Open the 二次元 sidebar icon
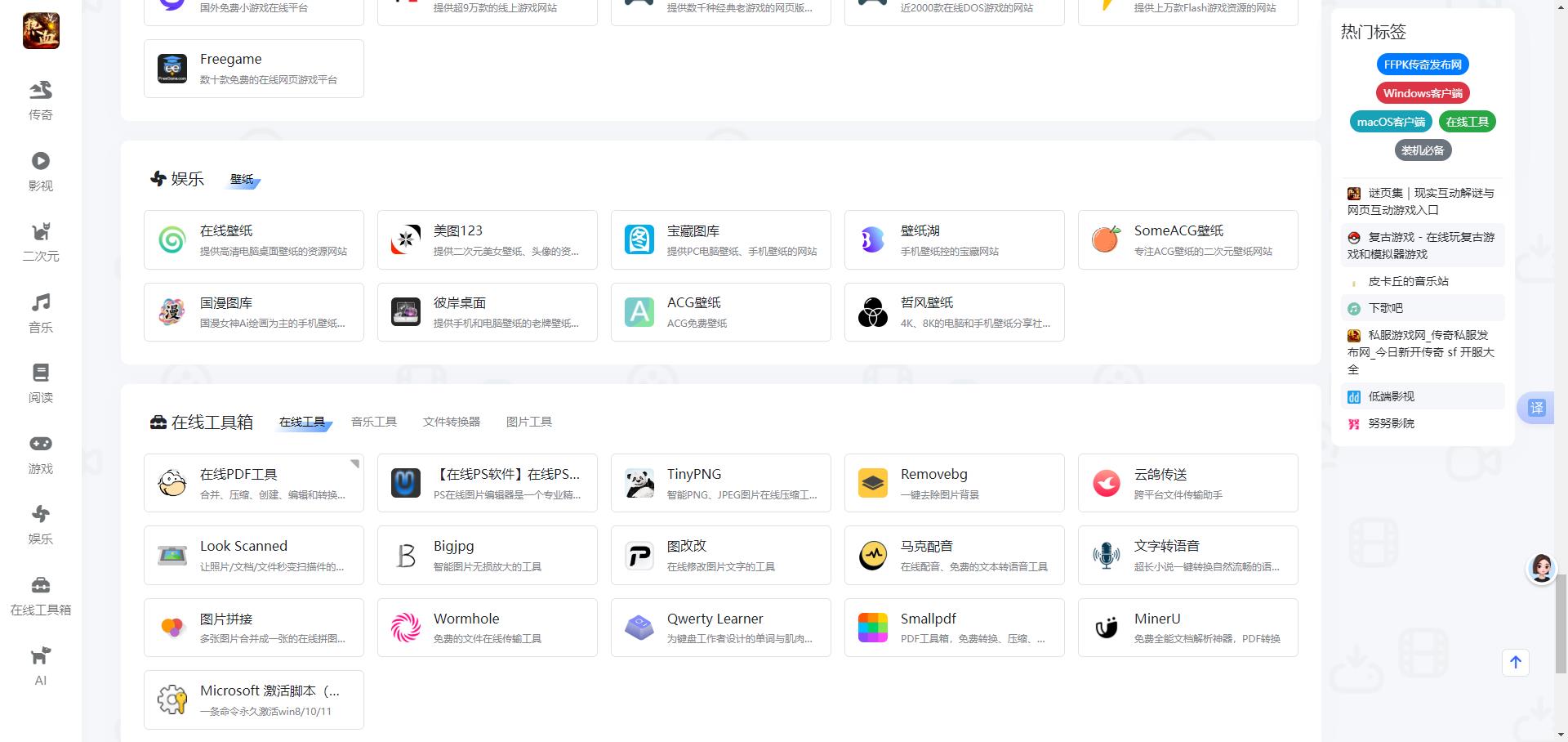The width and height of the screenshot is (1568, 742). pos(41,231)
